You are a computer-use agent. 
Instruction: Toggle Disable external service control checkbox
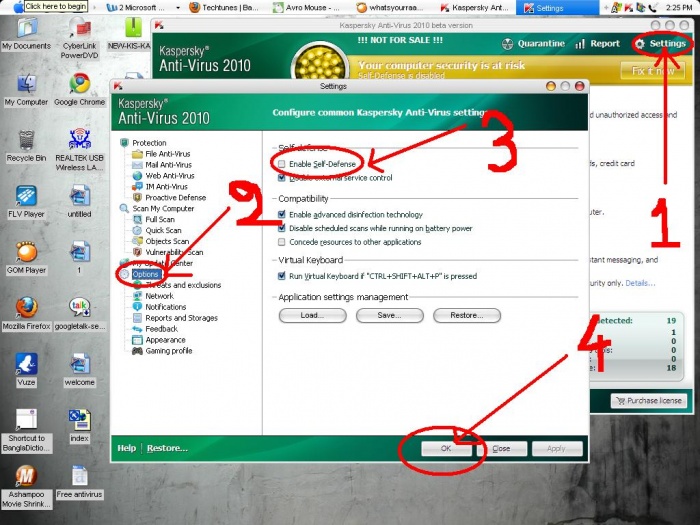coord(281,178)
